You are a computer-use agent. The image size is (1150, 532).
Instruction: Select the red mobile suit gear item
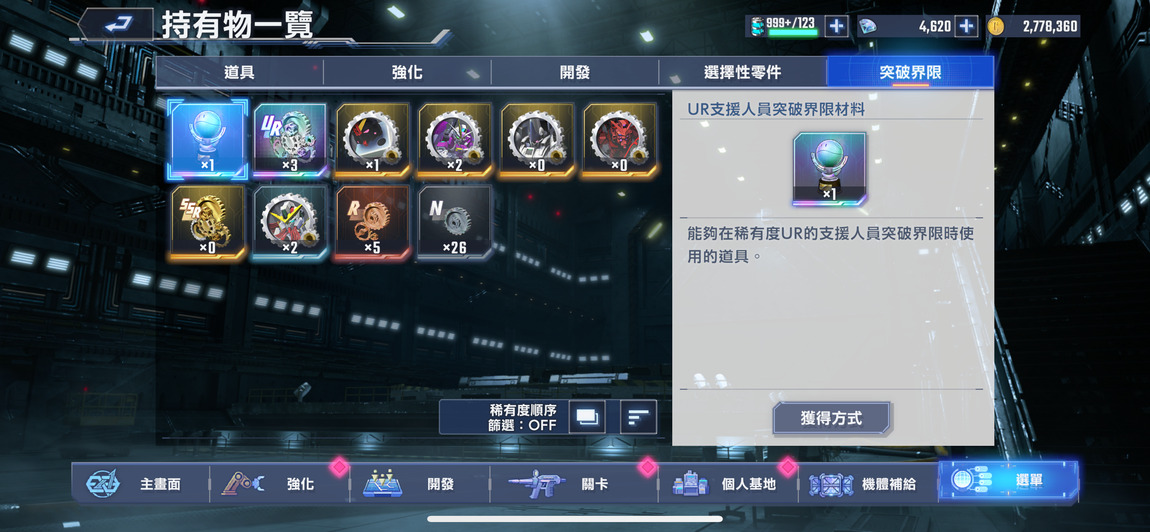click(619, 141)
